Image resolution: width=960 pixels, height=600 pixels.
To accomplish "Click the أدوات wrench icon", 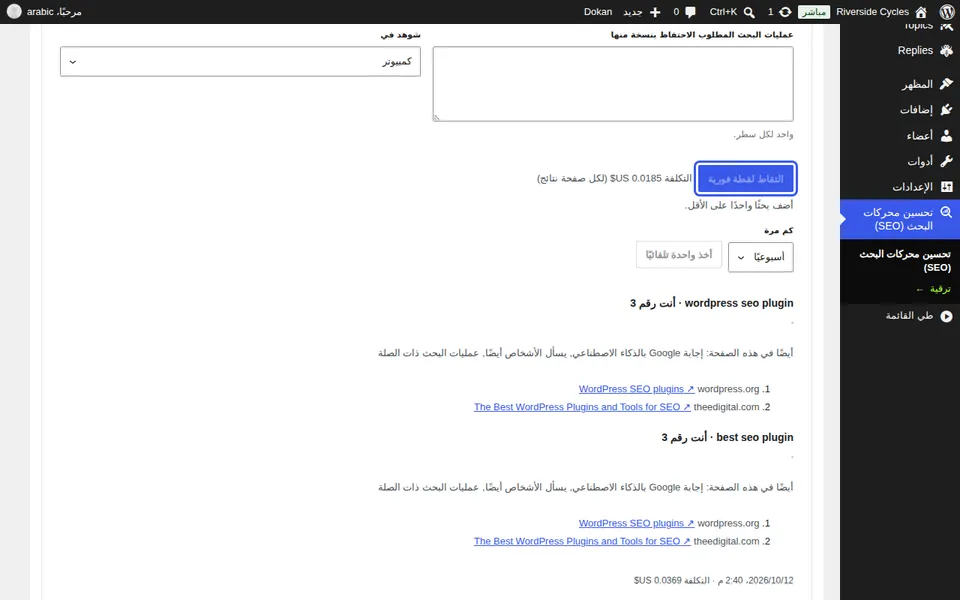I will point(946,161).
